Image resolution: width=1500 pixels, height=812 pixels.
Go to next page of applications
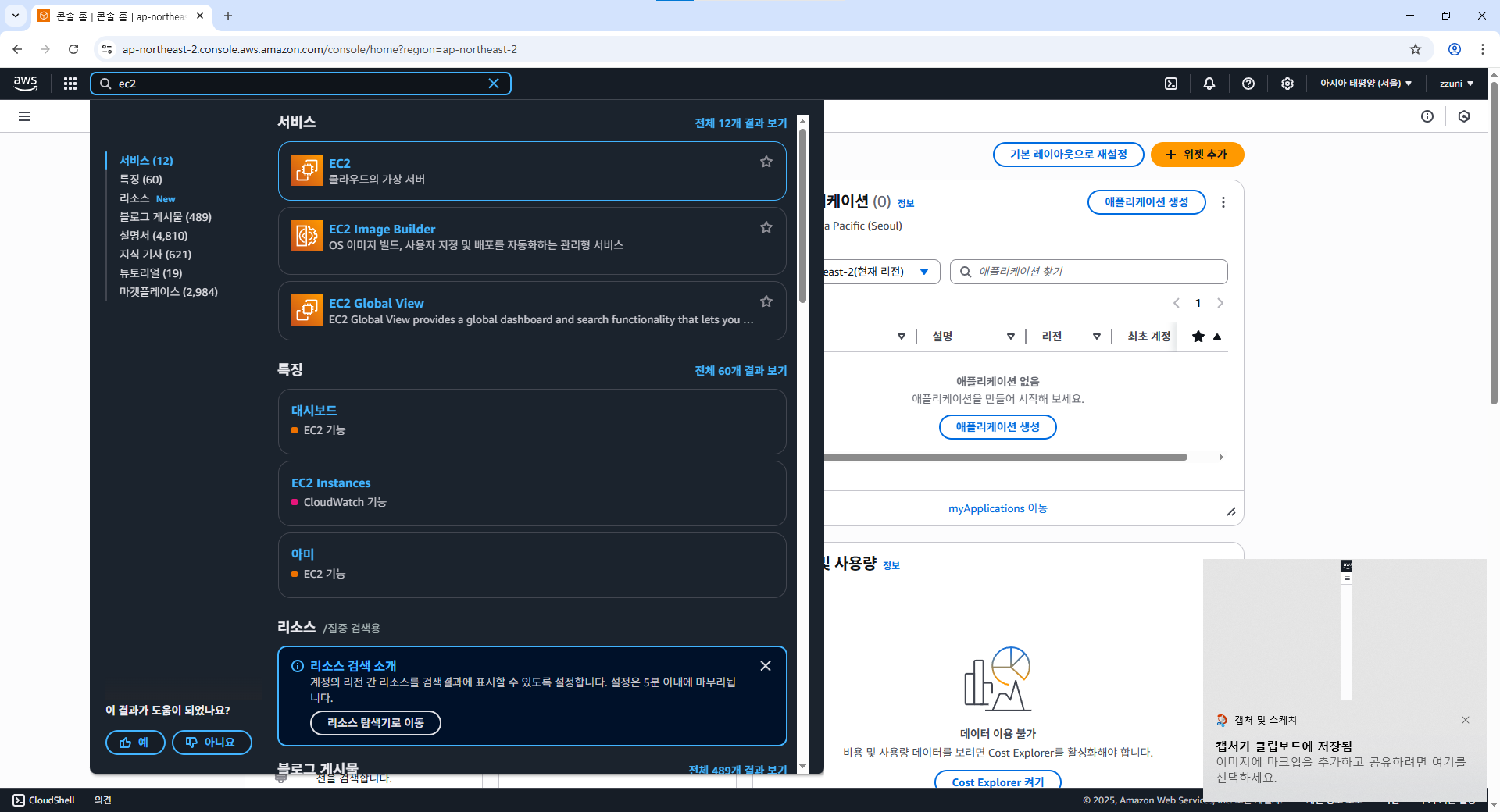(x=1220, y=303)
